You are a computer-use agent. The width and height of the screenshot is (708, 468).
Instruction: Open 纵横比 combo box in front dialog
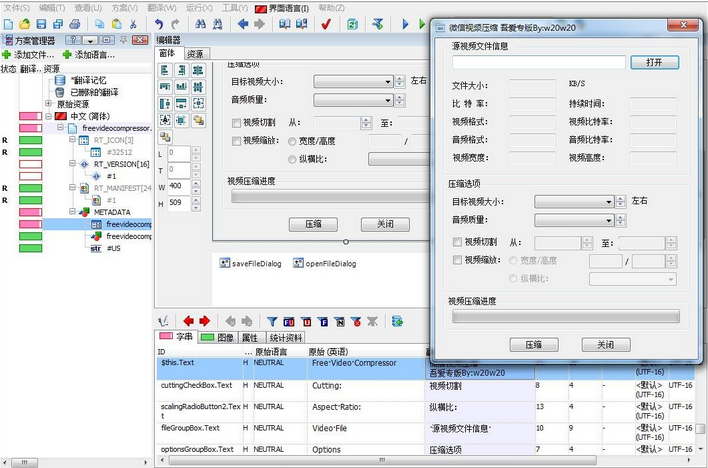(x=633, y=279)
